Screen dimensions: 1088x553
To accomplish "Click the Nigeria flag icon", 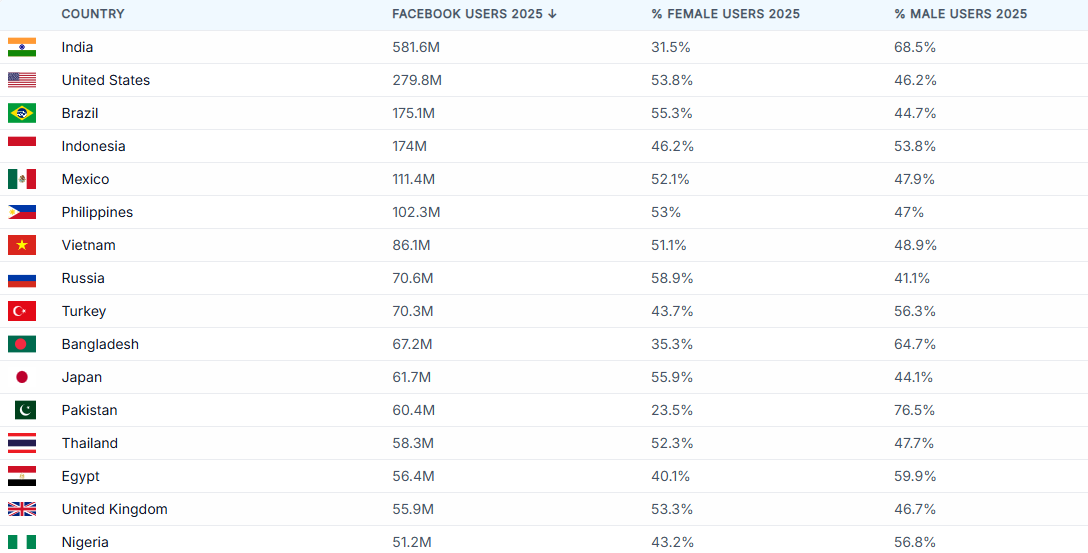I will pos(22,541).
